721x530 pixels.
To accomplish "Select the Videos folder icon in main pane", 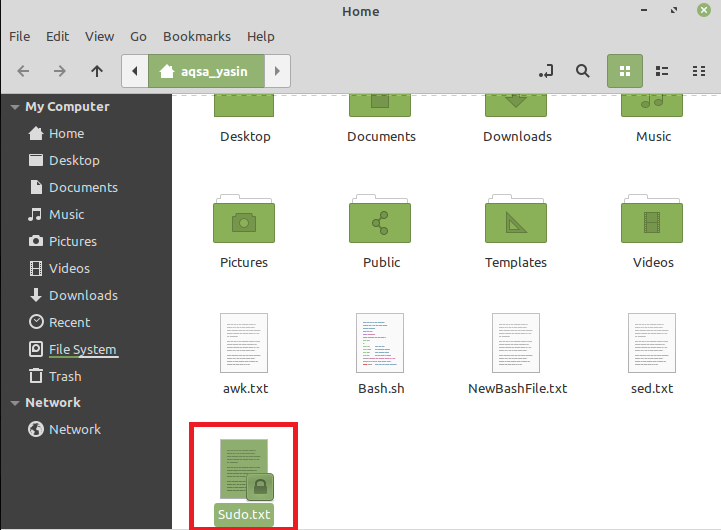I will point(652,219).
